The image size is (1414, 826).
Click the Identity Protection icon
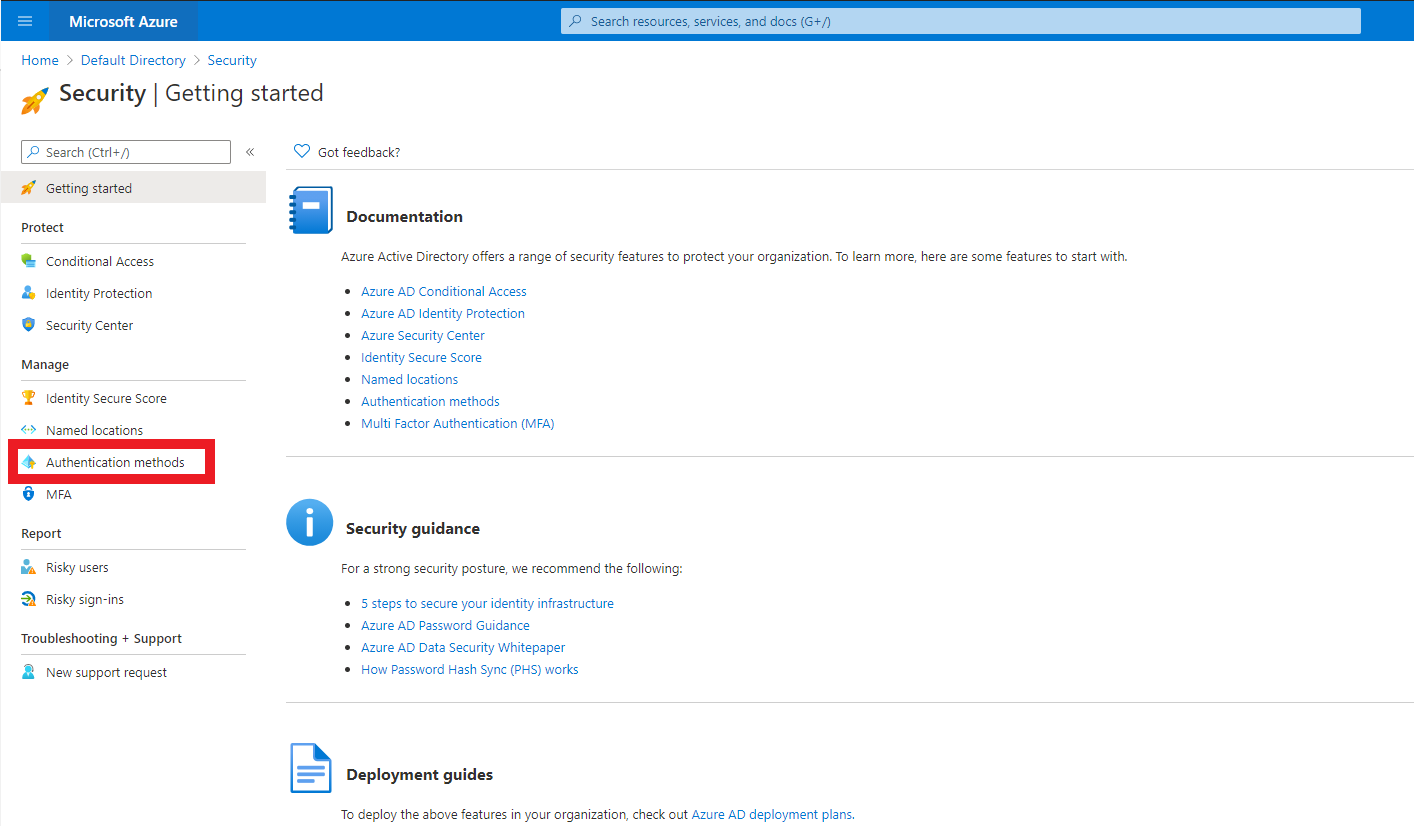point(29,293)
